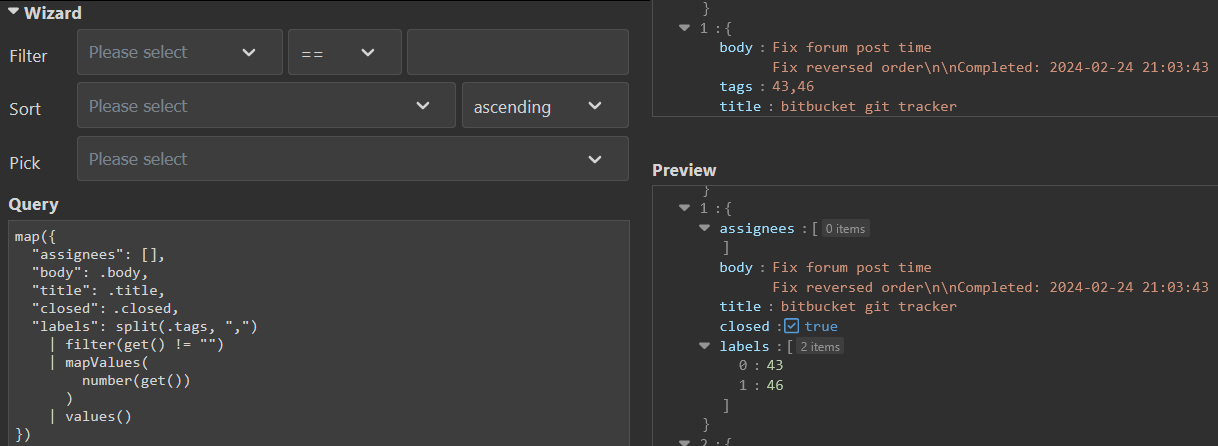Expand item 2 in the Preview tree

tap(685, 443)
